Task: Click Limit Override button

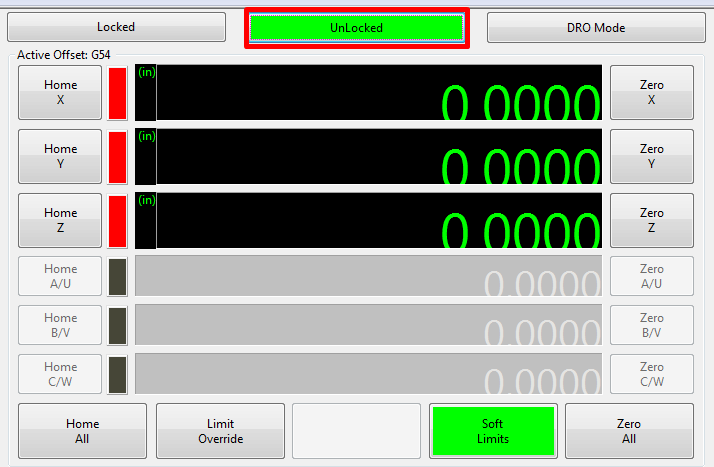Action: 219,431
